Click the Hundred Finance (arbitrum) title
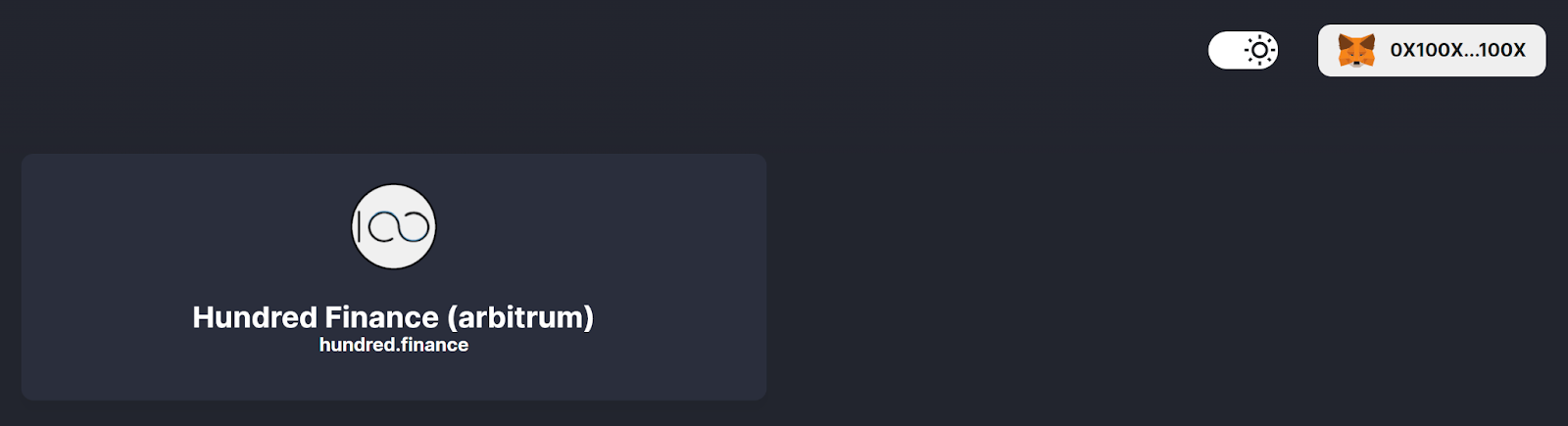 coord(393,316)
